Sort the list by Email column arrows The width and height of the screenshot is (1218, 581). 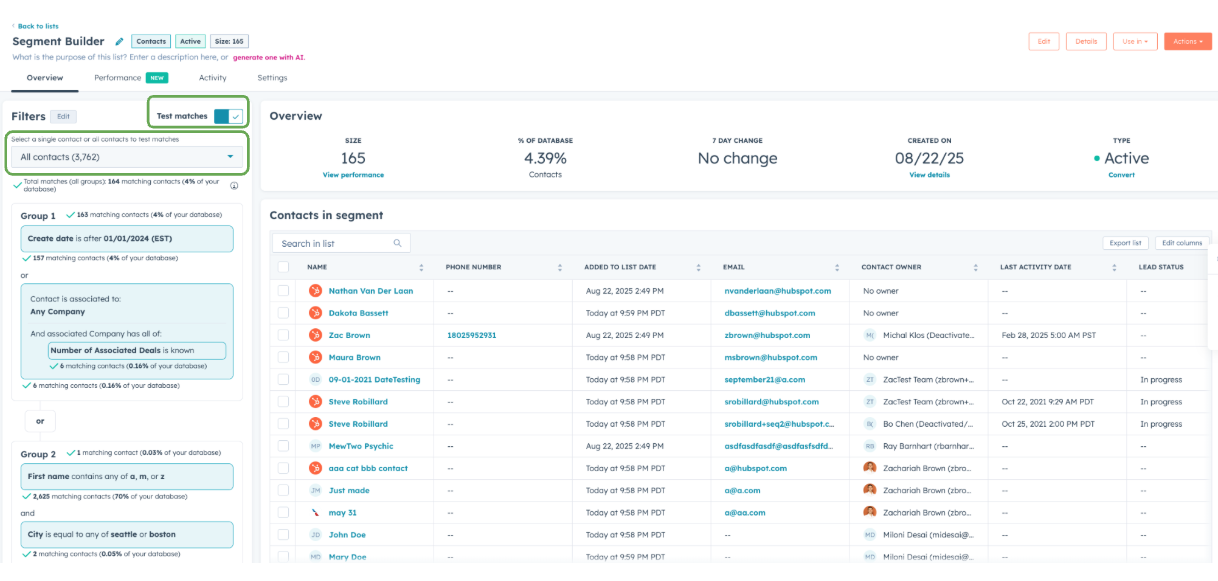[838, 267]
